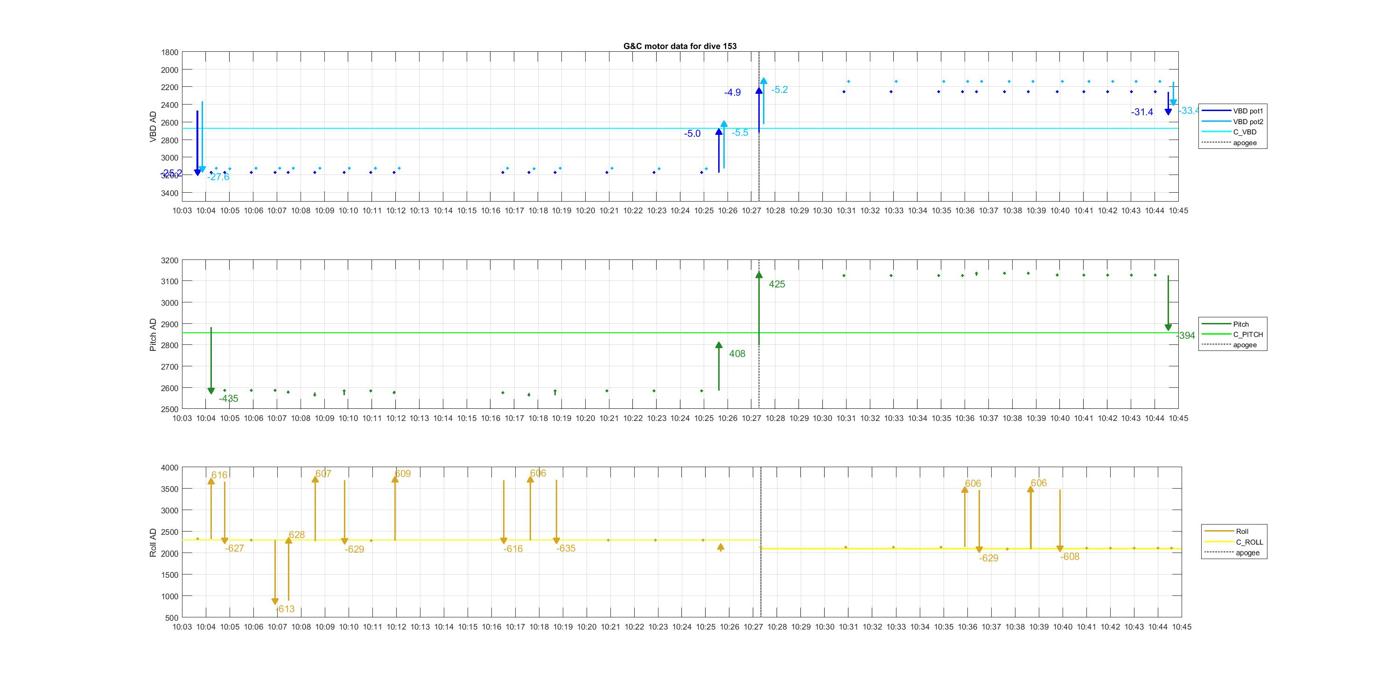Click the "425" value label in Pitch plot
The image size is (1400, 693).
(x=777, y=285)
